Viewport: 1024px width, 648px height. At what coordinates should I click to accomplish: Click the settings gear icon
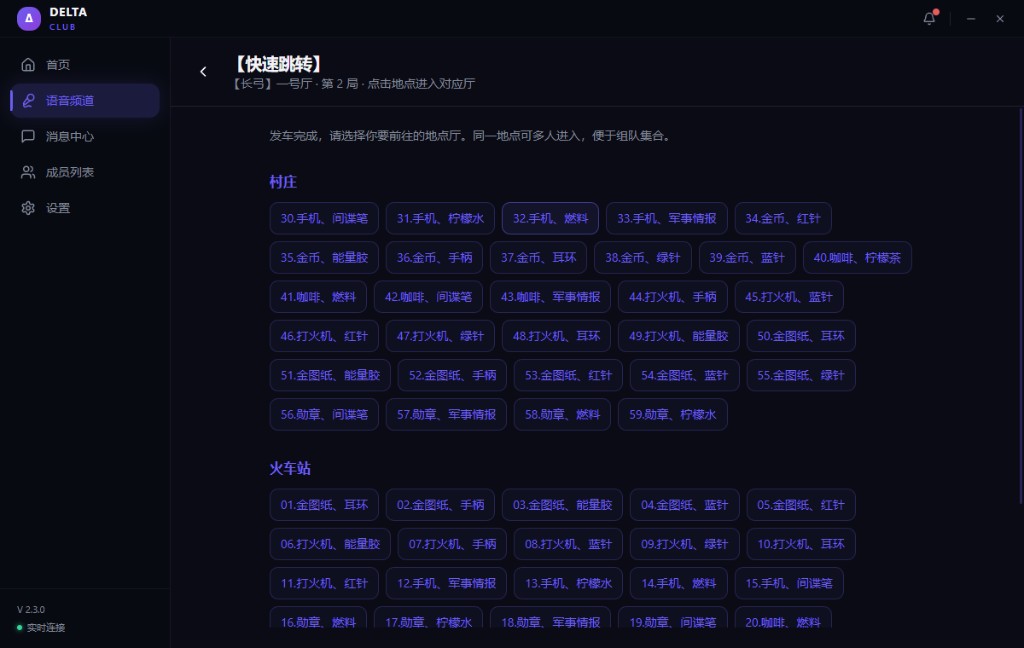(28, 208)
